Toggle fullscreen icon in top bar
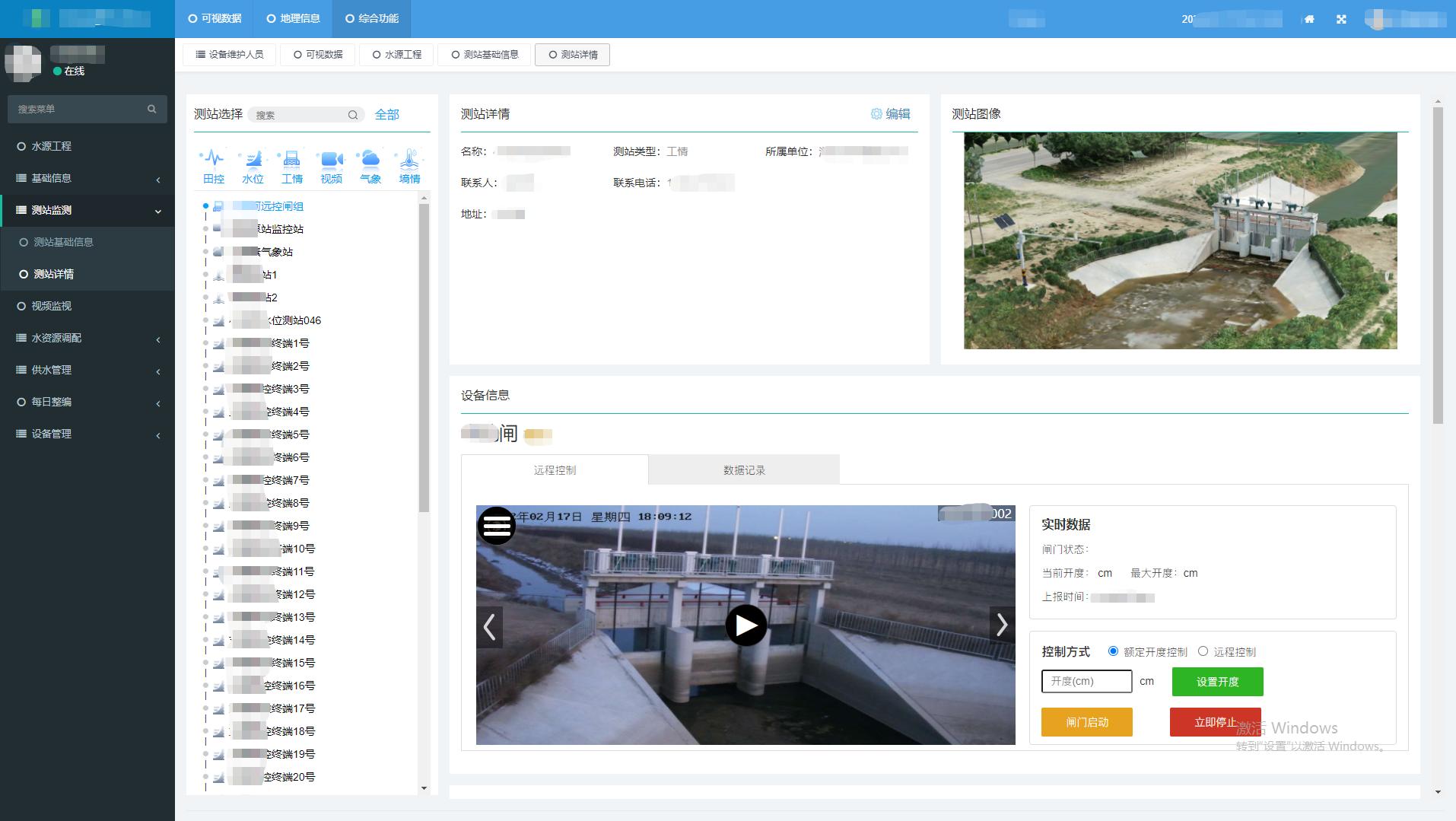1456x821 pixels. point(1341,19)
